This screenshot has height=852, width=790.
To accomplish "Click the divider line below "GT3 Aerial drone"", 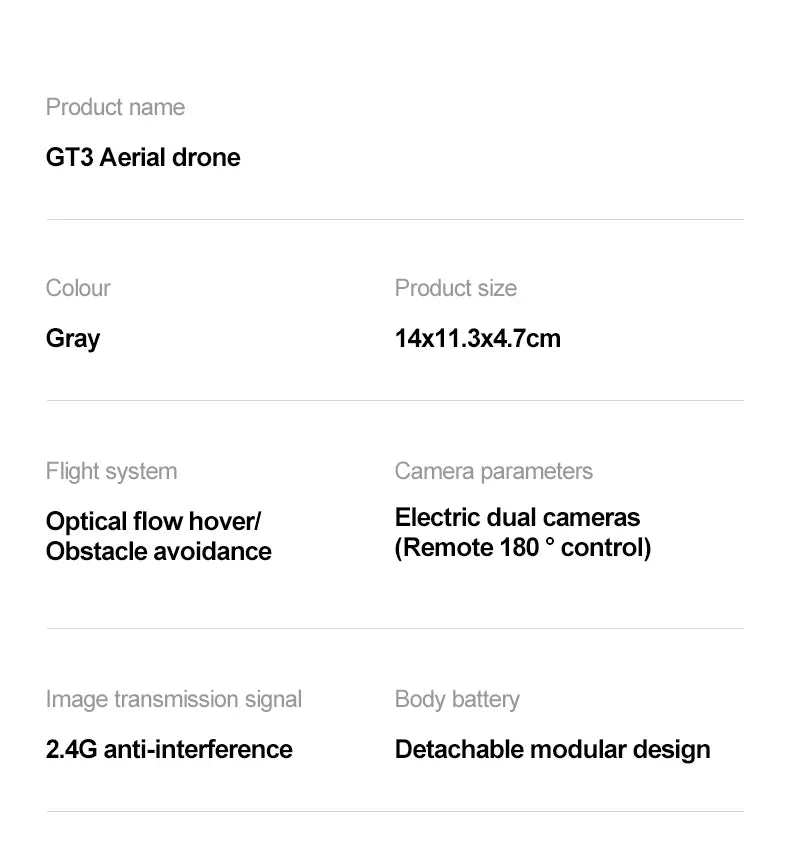I will pos(395,220).
